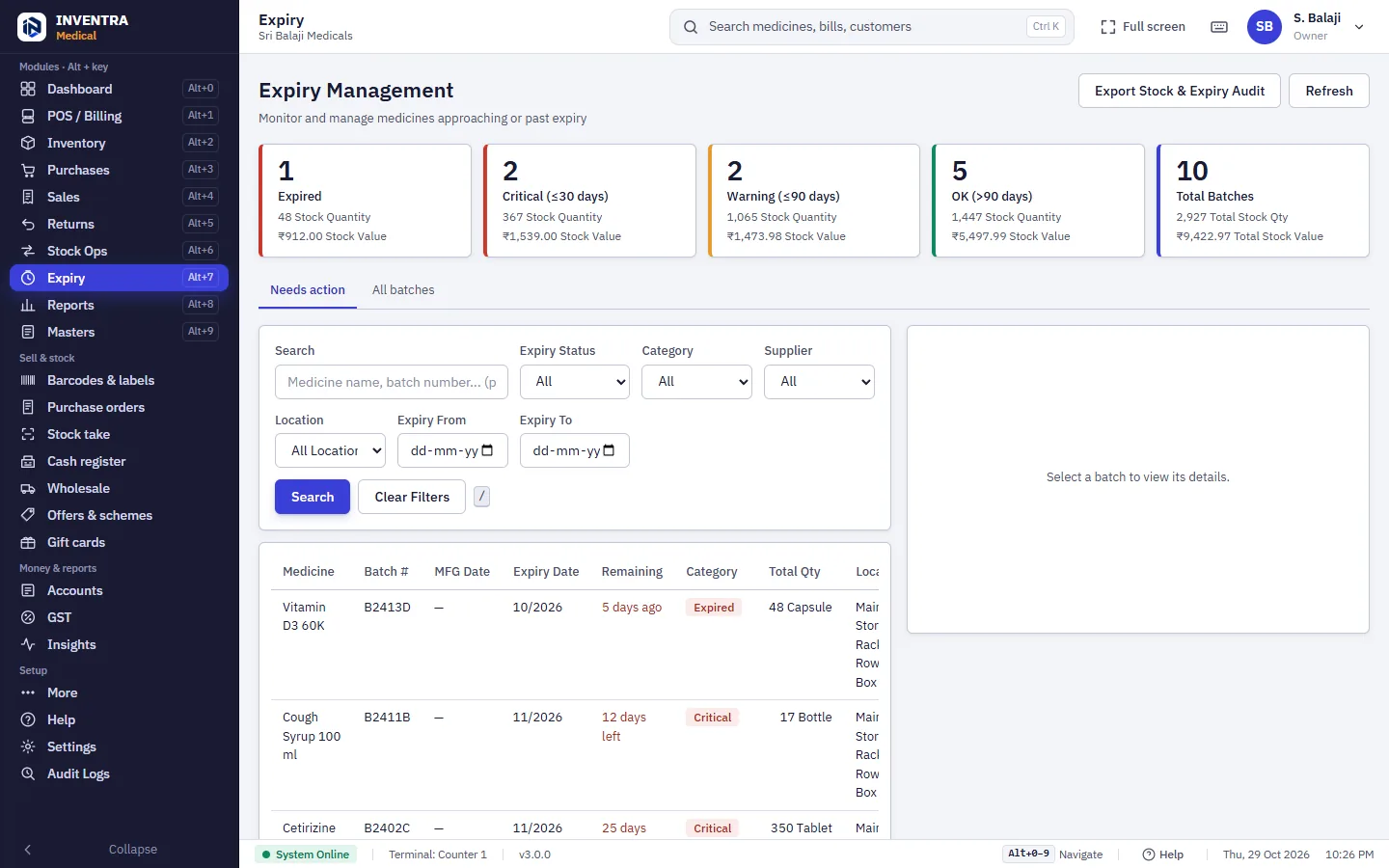The height and width of the screenshot is (868, 1389).
Task: Refresh the expiry list
Action: [x=1329, y=91]
